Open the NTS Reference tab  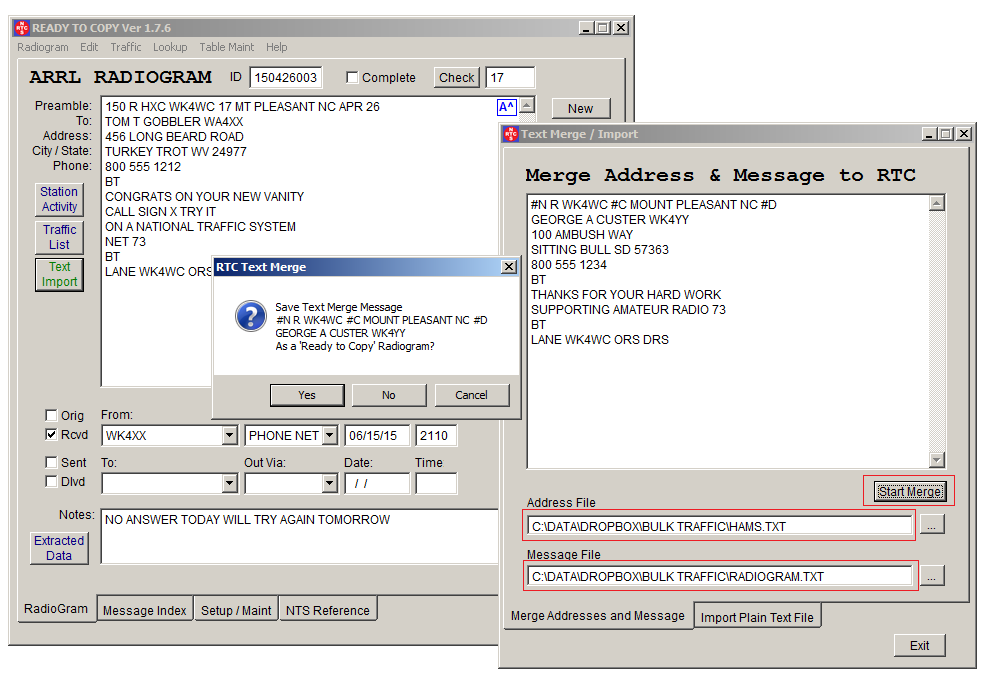pos(328,610)
